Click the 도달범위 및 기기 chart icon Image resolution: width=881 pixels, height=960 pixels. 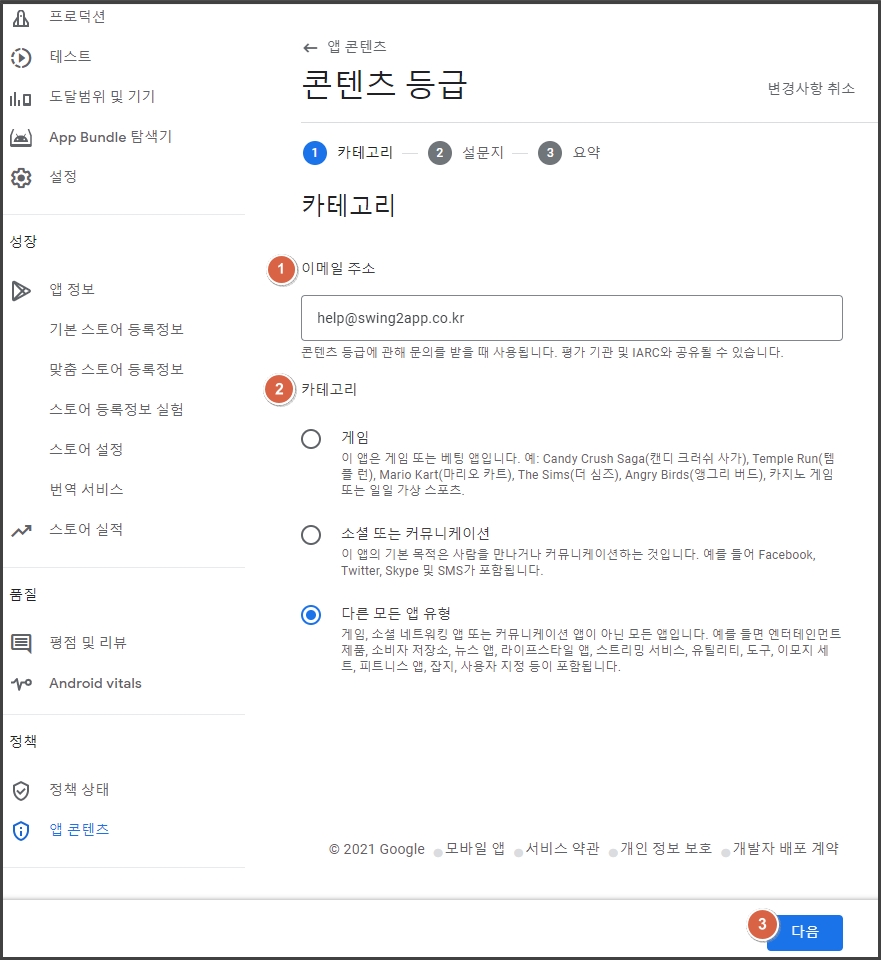(x=21, y=98)
